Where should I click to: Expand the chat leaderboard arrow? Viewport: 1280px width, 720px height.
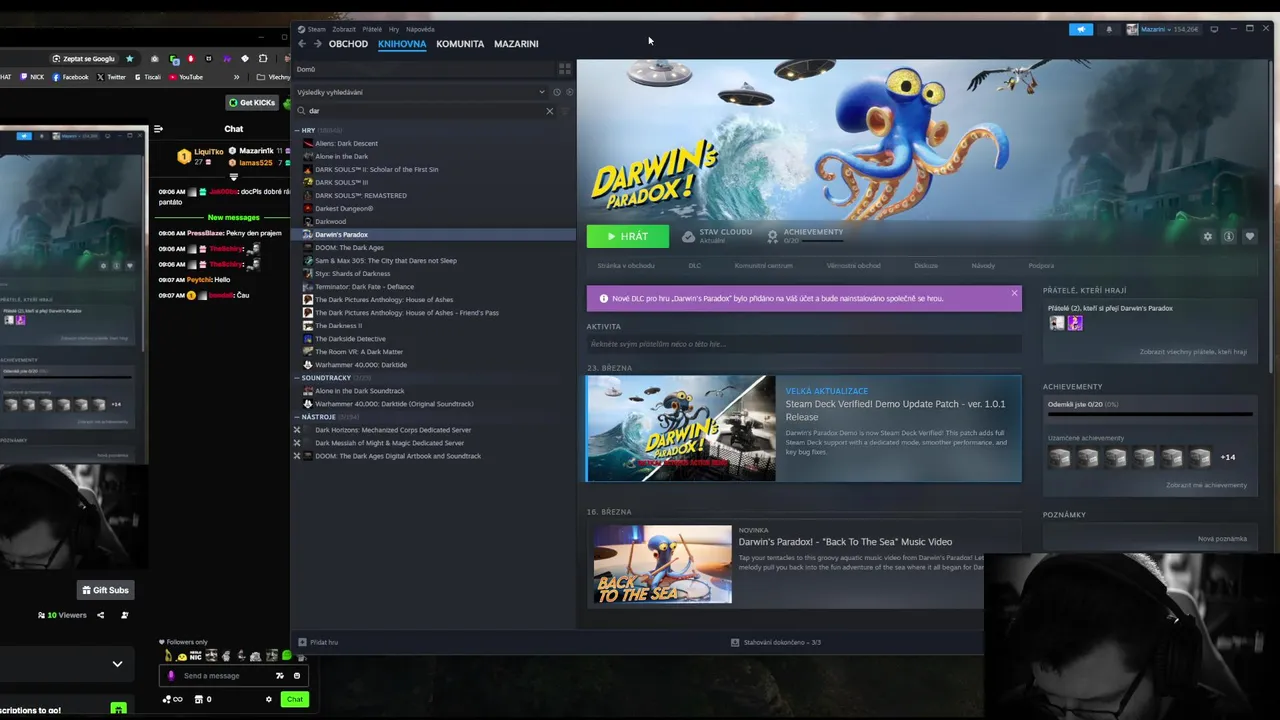coord(234,177)
